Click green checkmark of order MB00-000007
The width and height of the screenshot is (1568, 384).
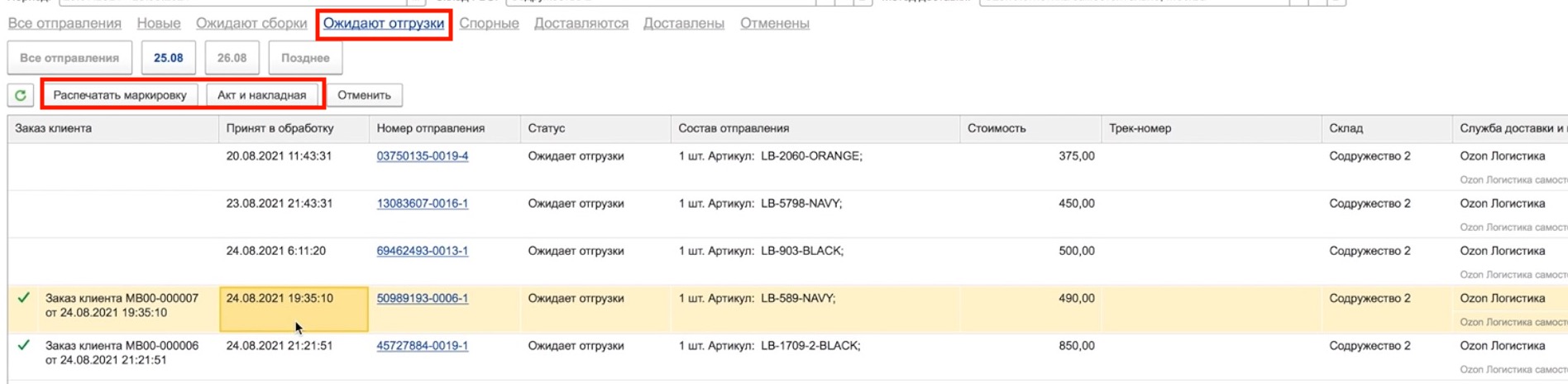click(24, 298)
